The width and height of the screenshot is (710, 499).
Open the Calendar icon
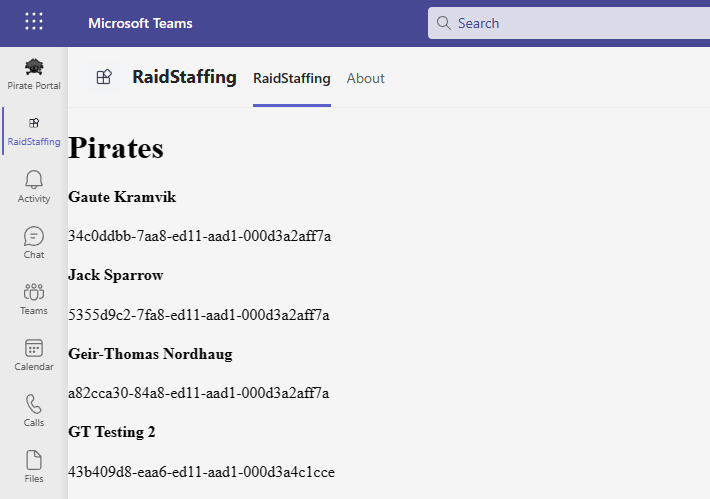34,355
